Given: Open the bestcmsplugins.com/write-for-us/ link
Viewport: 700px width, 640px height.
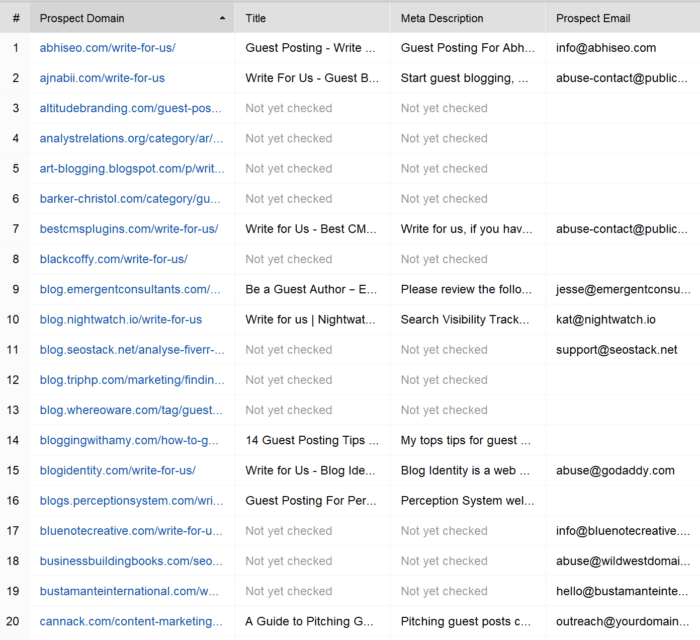Looking at the screenshot, I should [x=129, y=229].
